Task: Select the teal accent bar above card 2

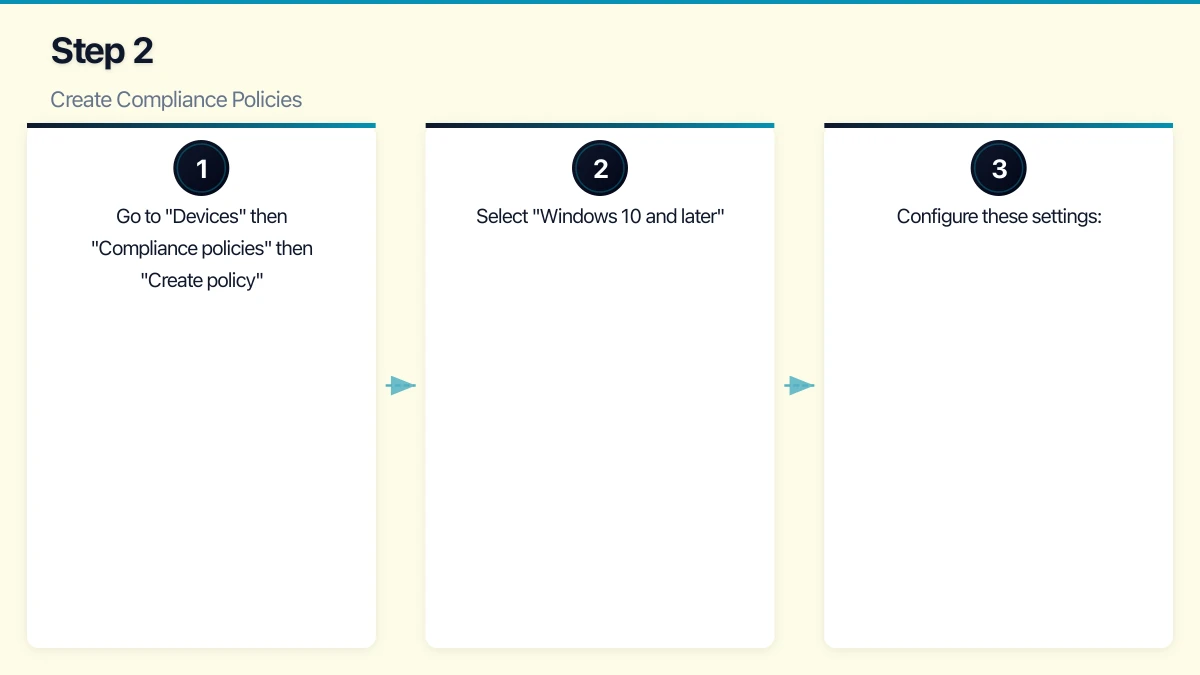Action: [x=599, y=125]
